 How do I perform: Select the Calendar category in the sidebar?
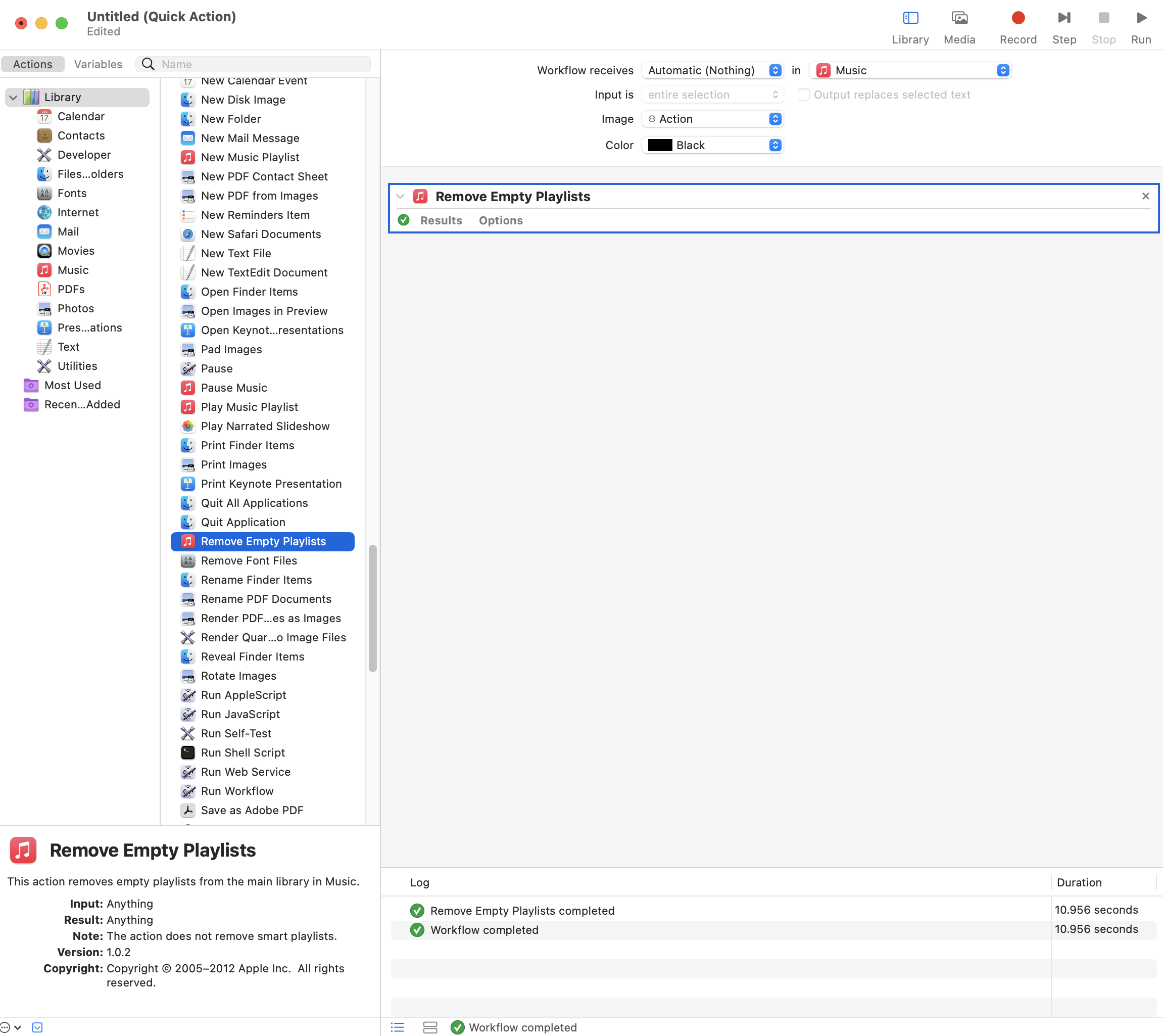pyautogui.click(x=80, y=116)
